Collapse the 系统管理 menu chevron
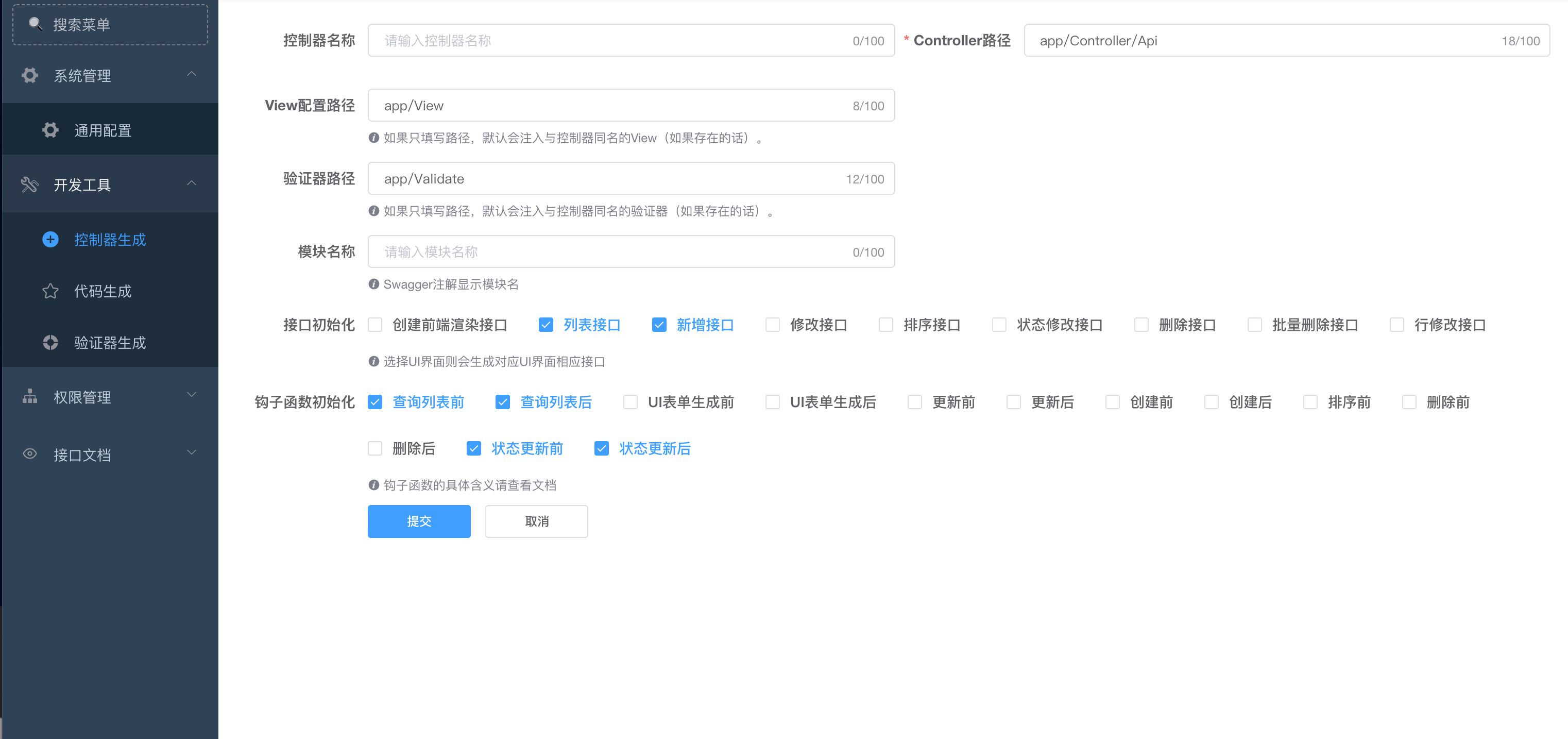The height and width of the screenshot is (739, 1568). (192, 74)
